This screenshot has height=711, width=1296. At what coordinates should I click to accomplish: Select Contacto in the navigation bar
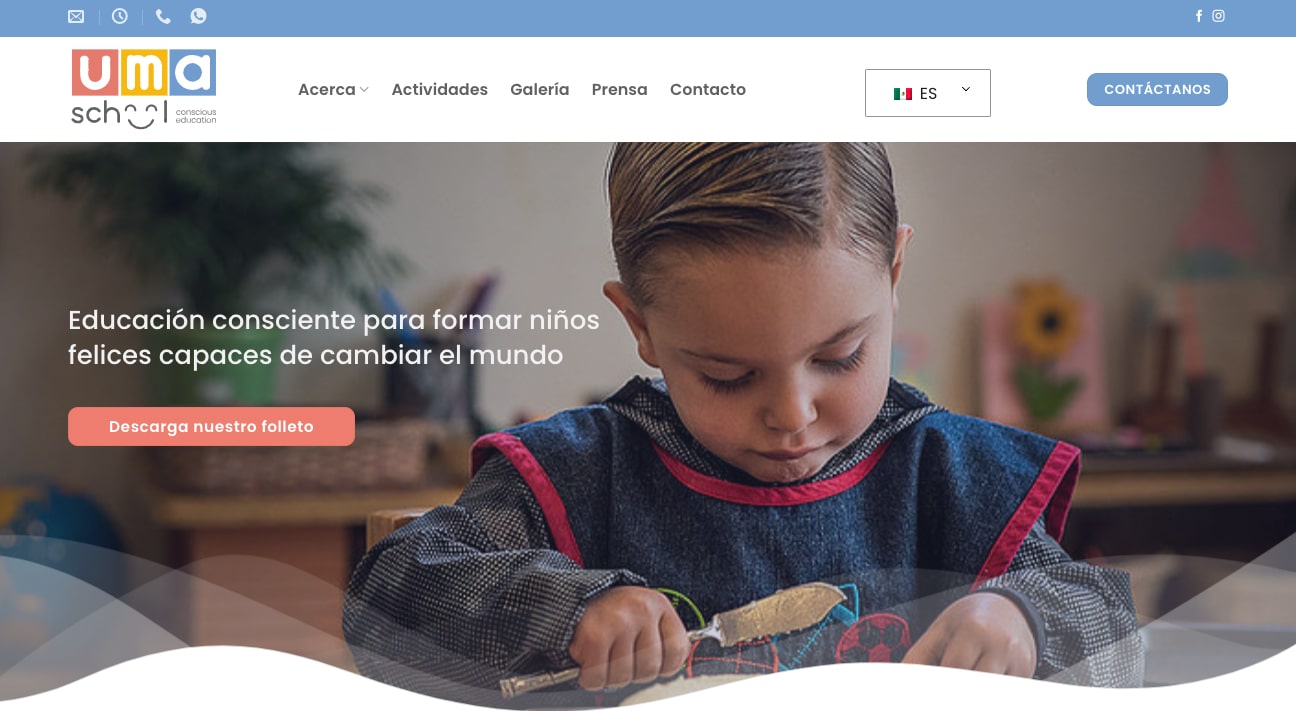[708, 89]
